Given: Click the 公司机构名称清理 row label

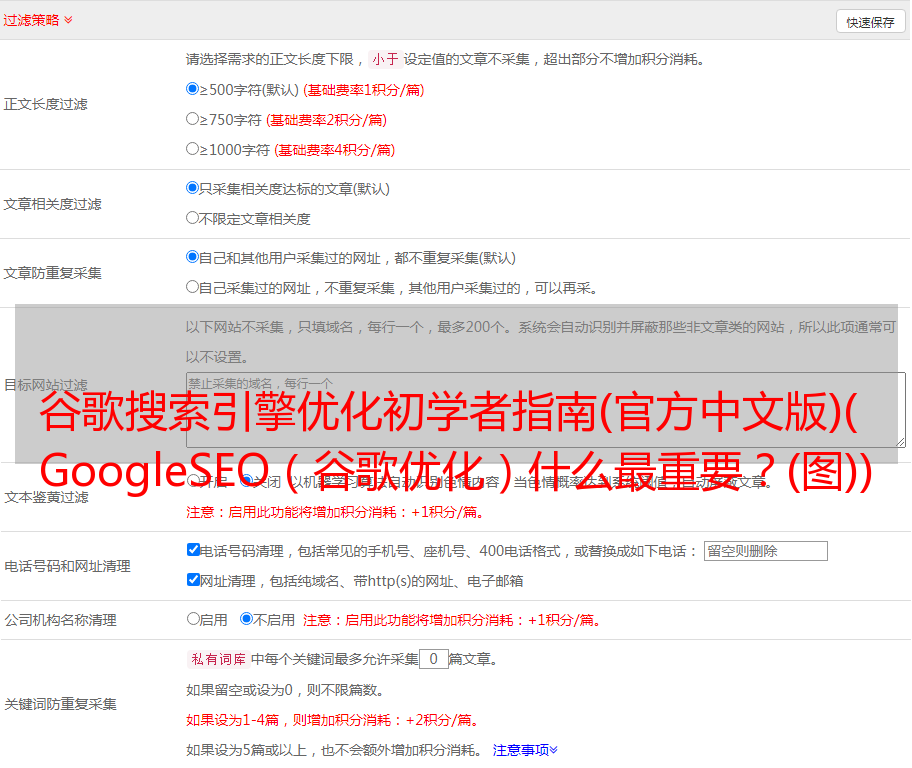Looking at the screenshot, I should [60, 620].
